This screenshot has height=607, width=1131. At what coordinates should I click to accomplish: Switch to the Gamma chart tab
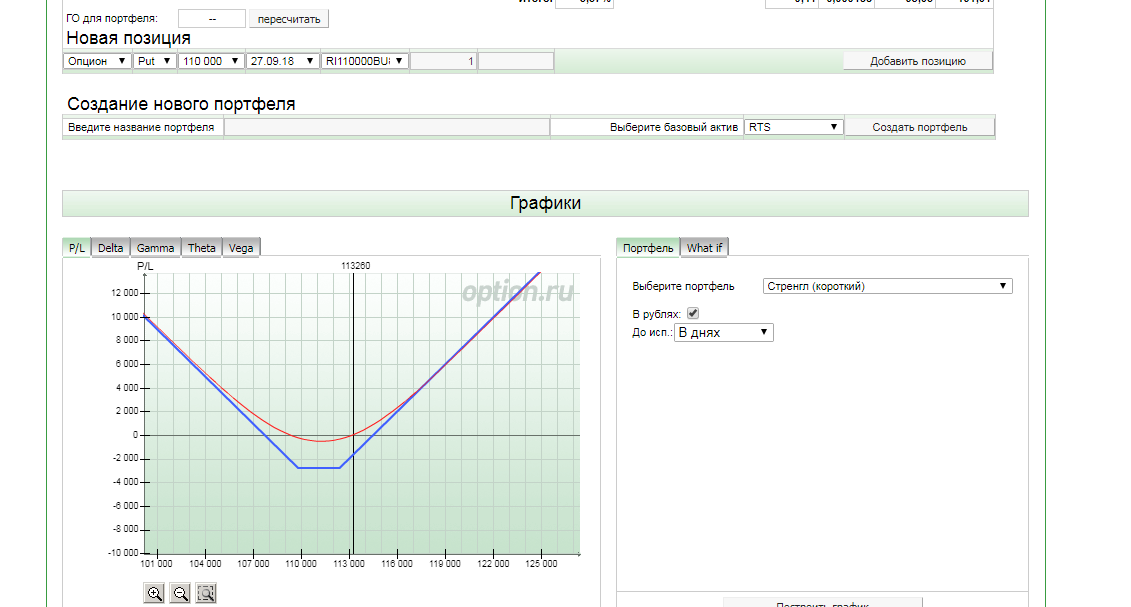[155, 247]
